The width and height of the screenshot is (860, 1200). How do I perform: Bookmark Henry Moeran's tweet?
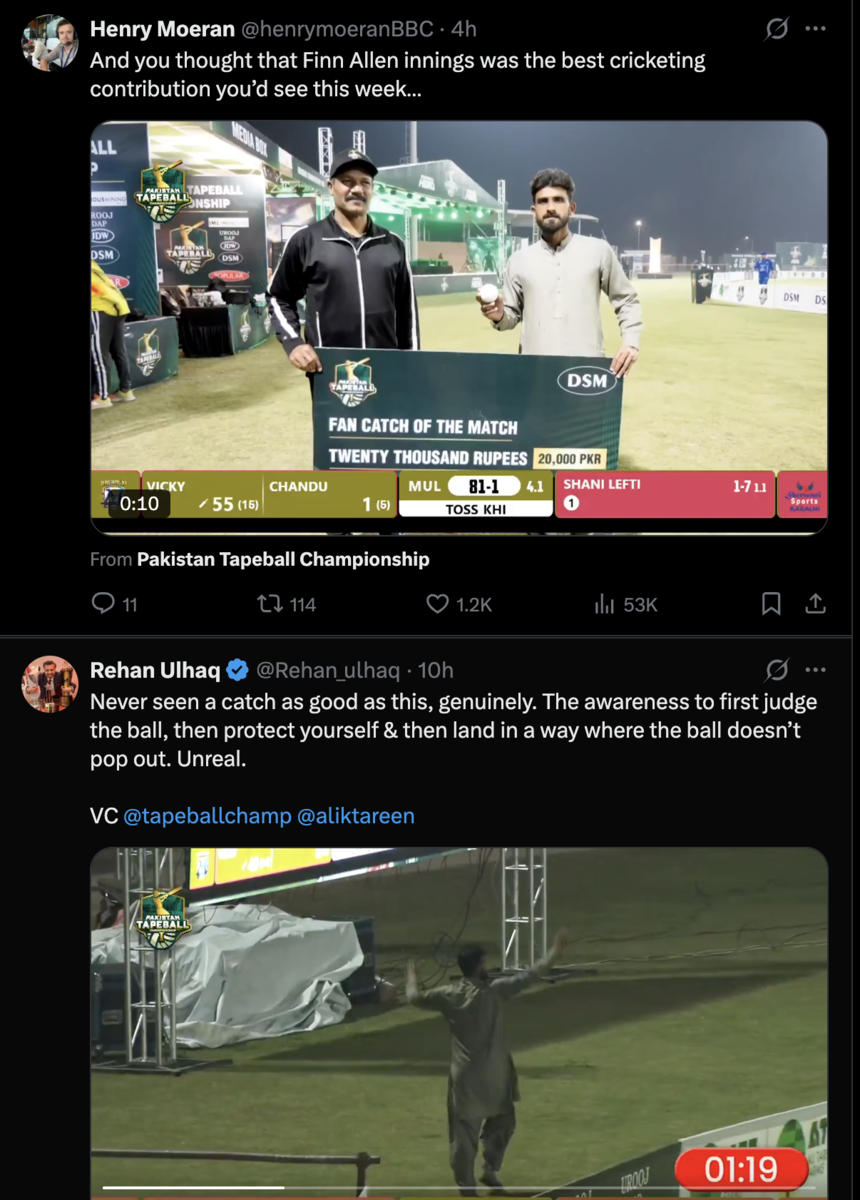771,604
